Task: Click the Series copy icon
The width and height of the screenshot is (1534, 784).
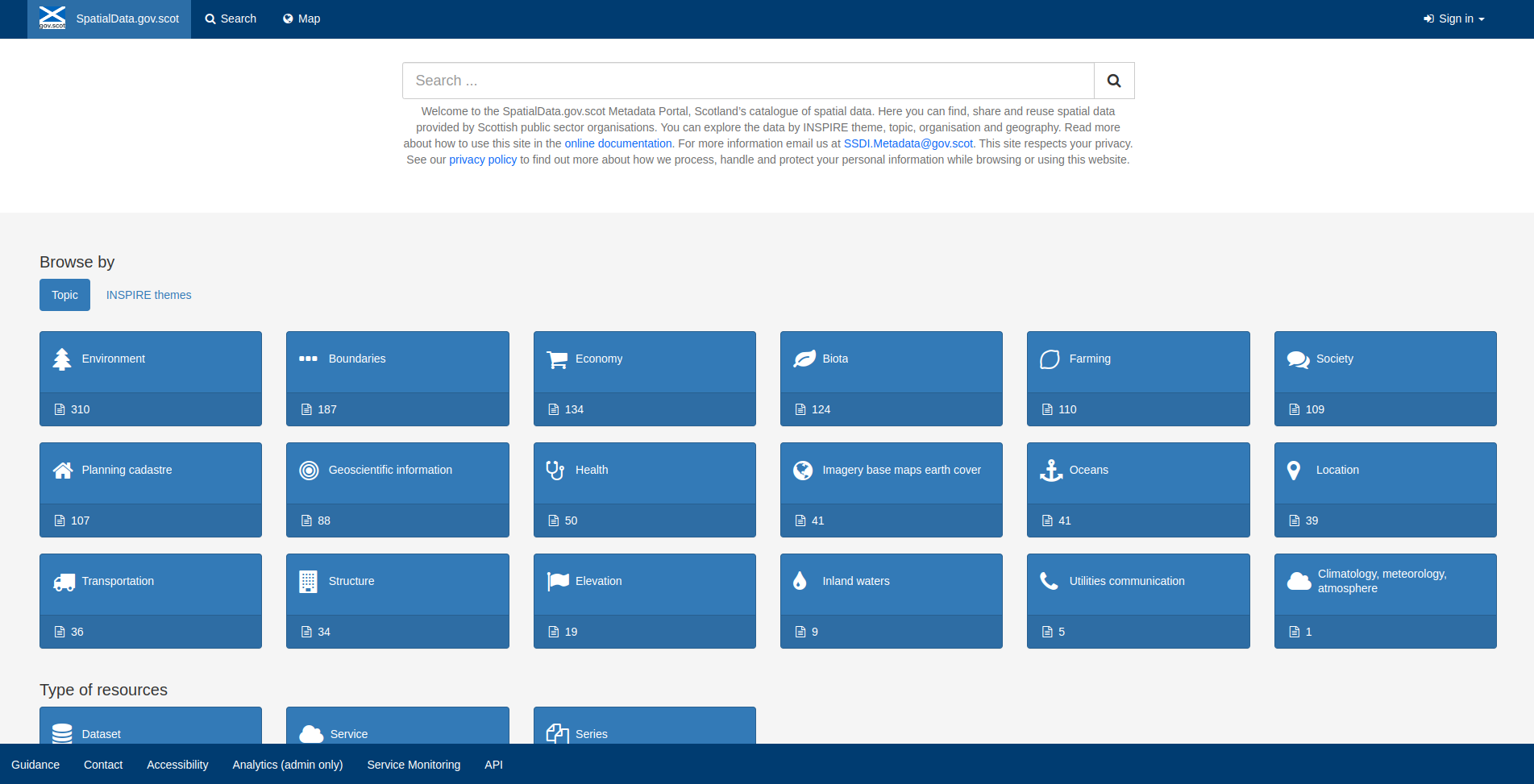Action: tap(558, 733)
